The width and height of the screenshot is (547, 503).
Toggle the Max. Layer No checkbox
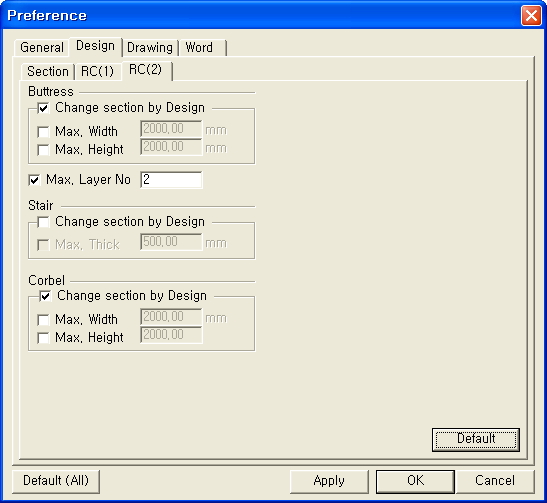click(34, 180)
